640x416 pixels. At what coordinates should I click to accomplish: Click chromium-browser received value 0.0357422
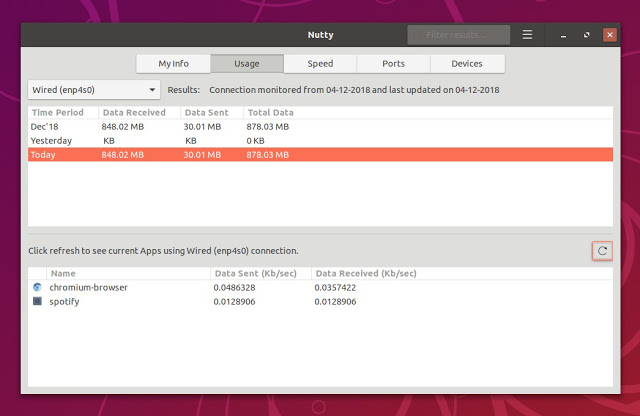[335, 287]
